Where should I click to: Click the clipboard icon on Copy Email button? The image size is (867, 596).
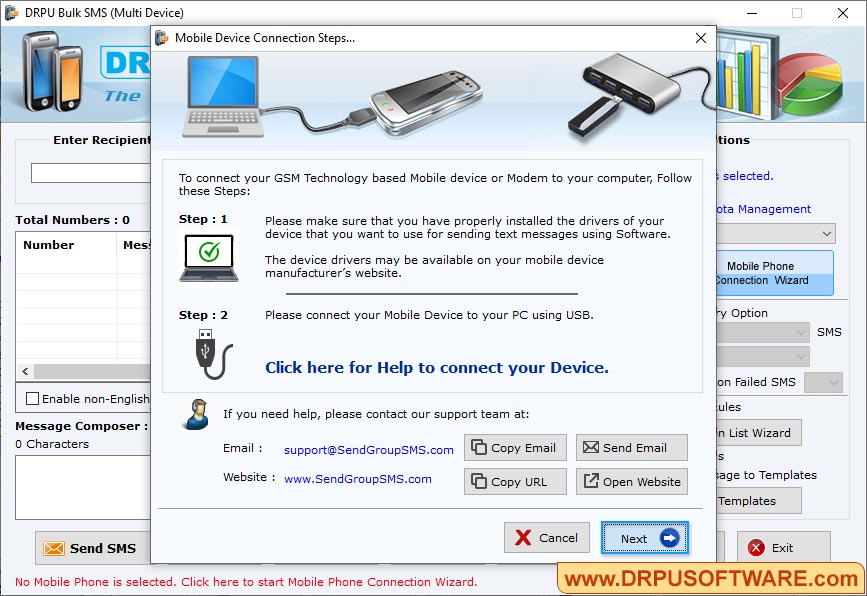coord(477,447)
